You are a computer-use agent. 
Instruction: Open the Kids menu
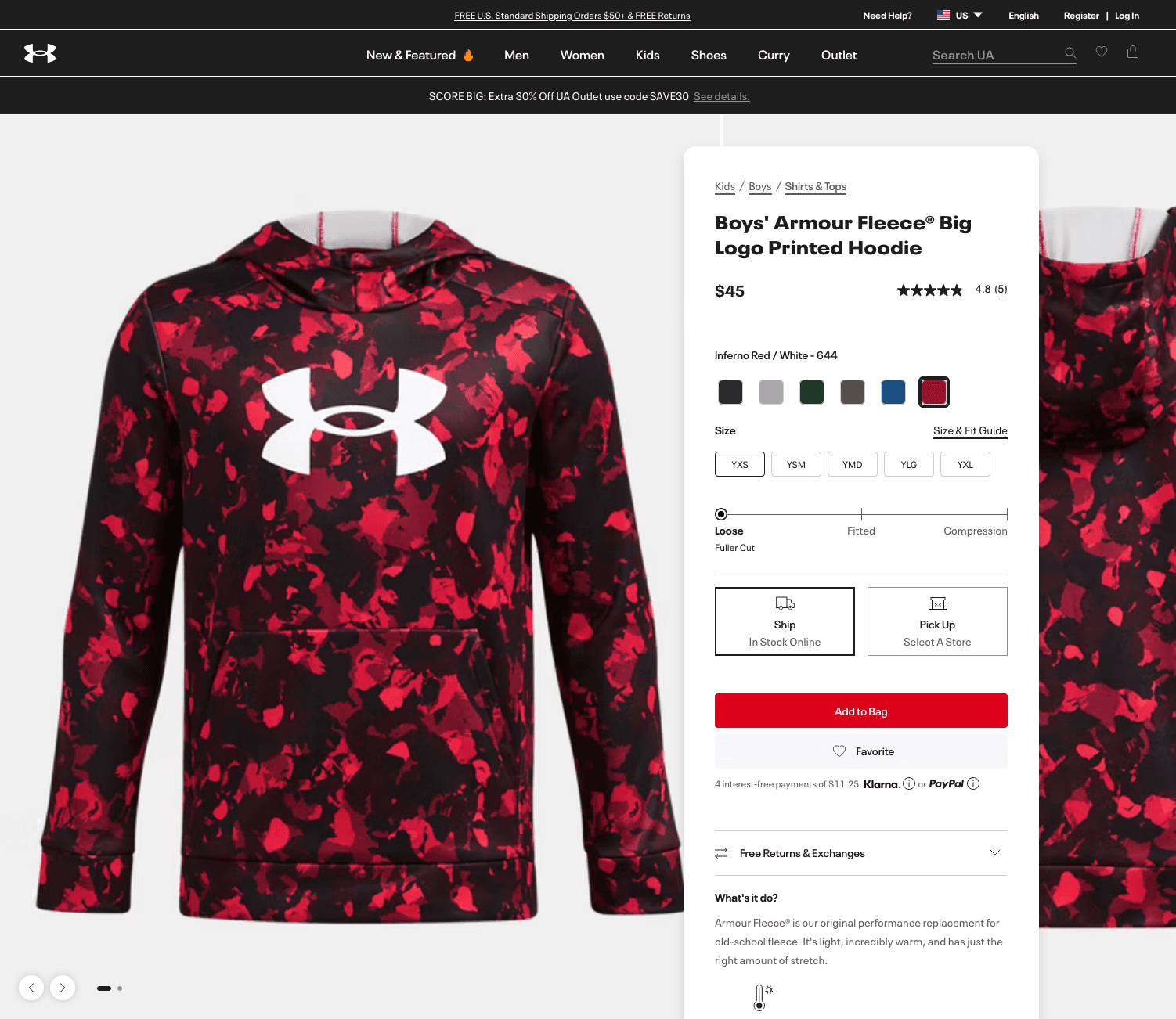click(648, 55)
